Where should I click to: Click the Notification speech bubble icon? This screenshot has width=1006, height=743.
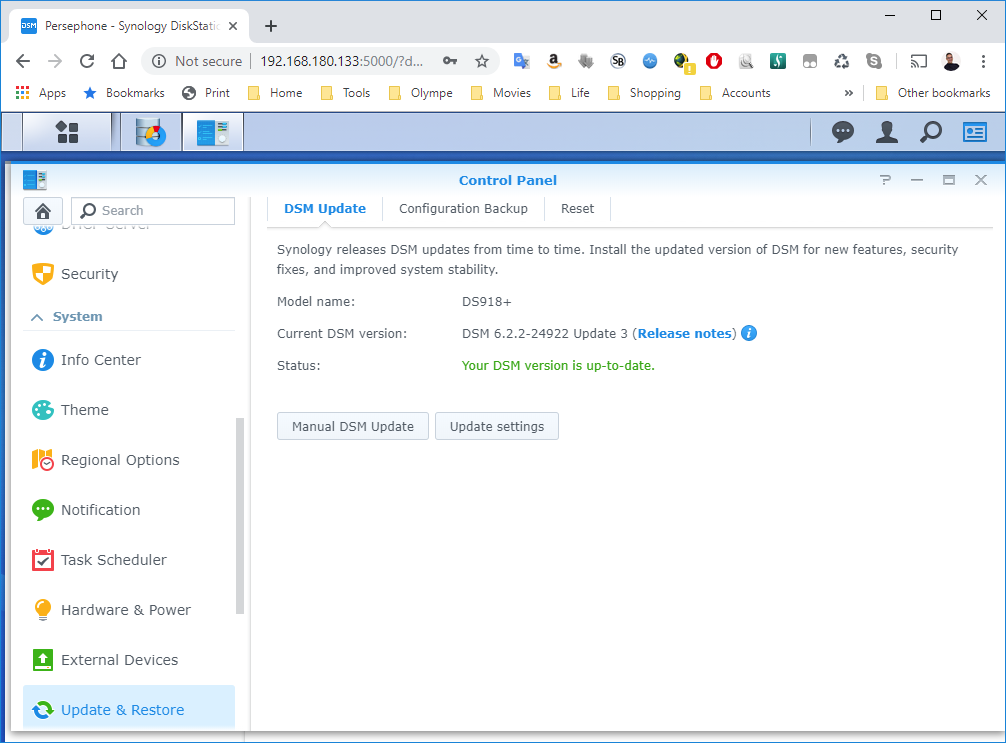tap(43, 510)
